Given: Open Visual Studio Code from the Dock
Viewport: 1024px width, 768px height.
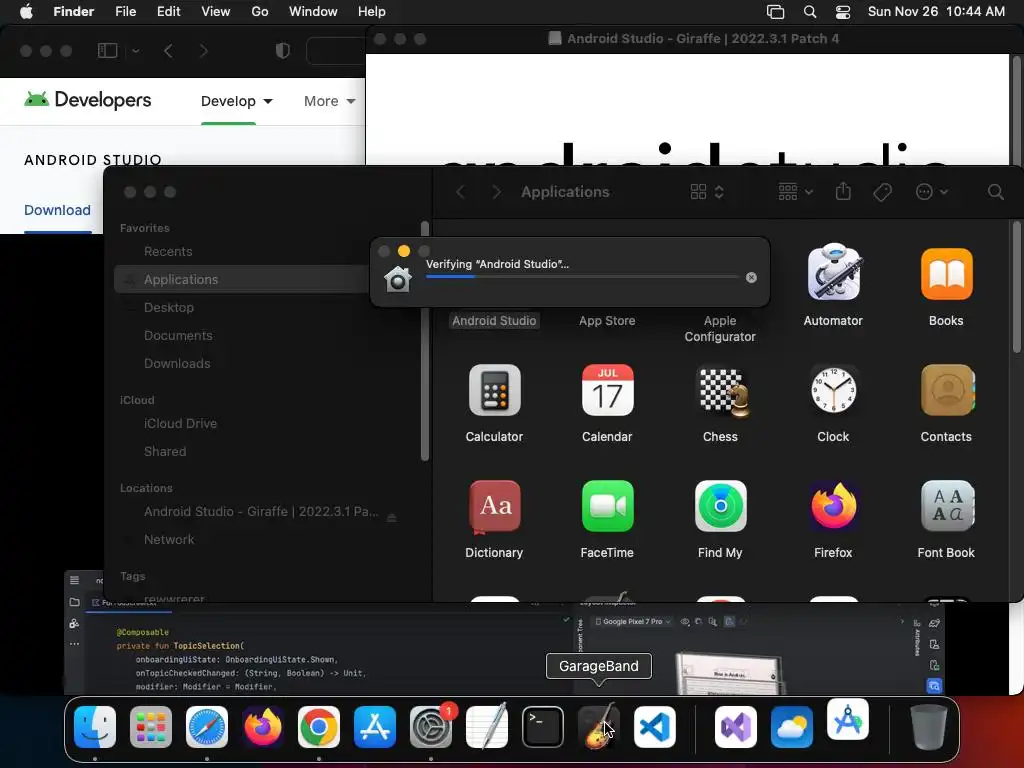Looking at the screenshot, I should point(654,727).
